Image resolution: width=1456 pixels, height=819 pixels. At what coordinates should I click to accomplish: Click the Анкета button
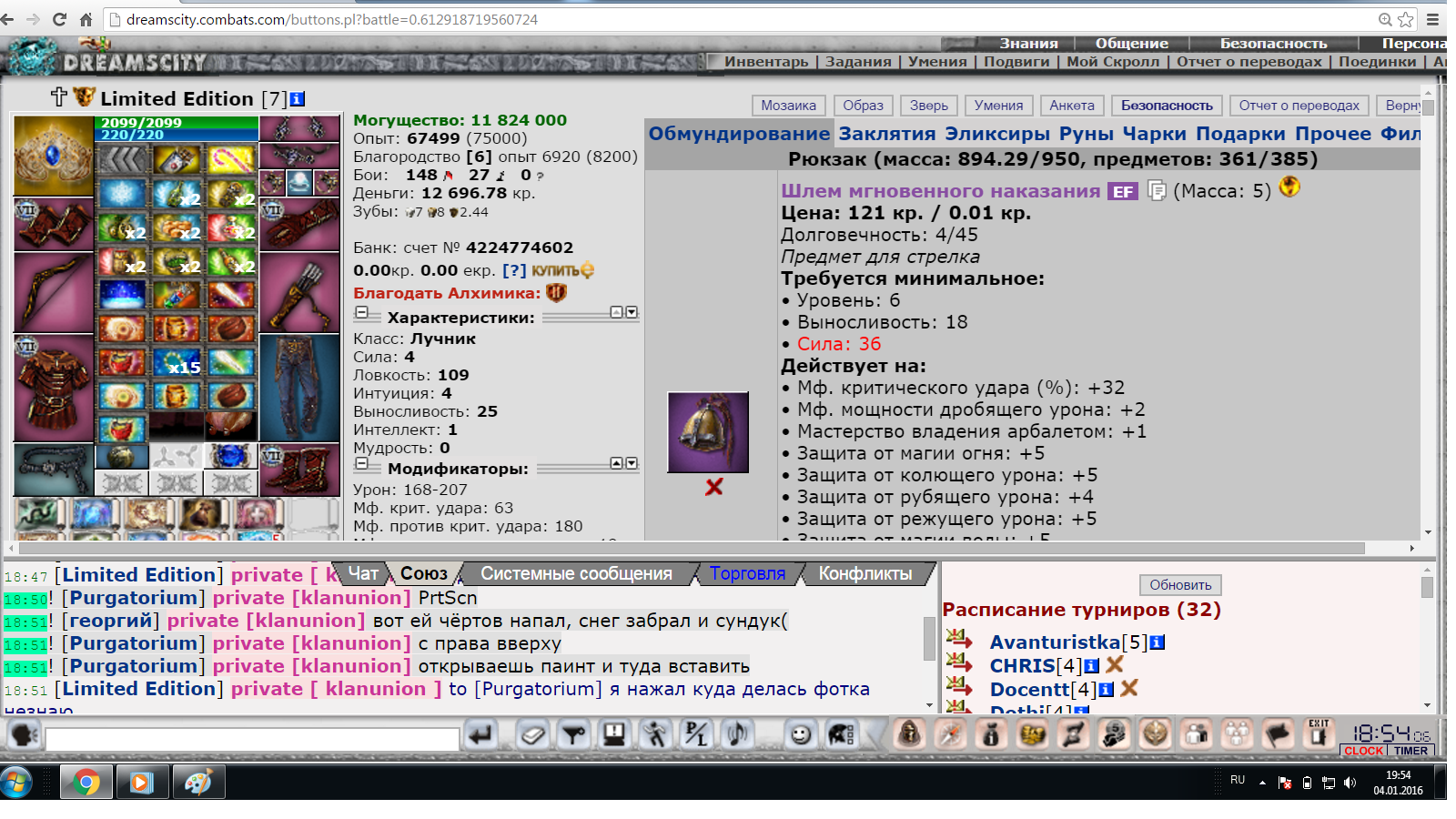(x=1072, y=106)
